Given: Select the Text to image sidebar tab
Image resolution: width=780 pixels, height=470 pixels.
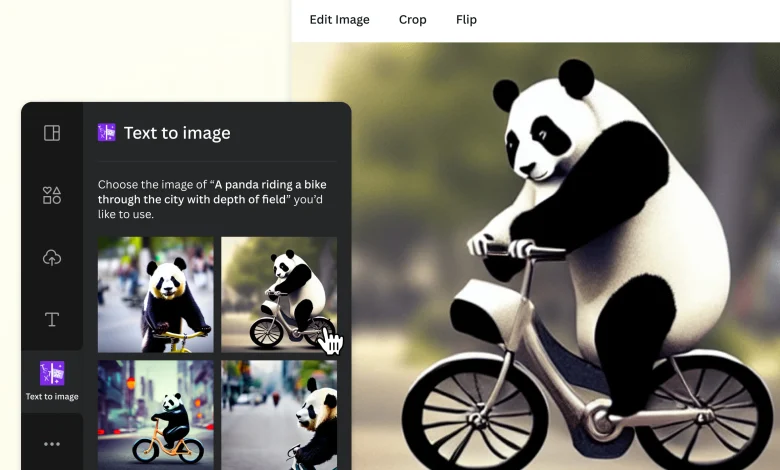Looking at the screenshot, I should click(52, 381).
